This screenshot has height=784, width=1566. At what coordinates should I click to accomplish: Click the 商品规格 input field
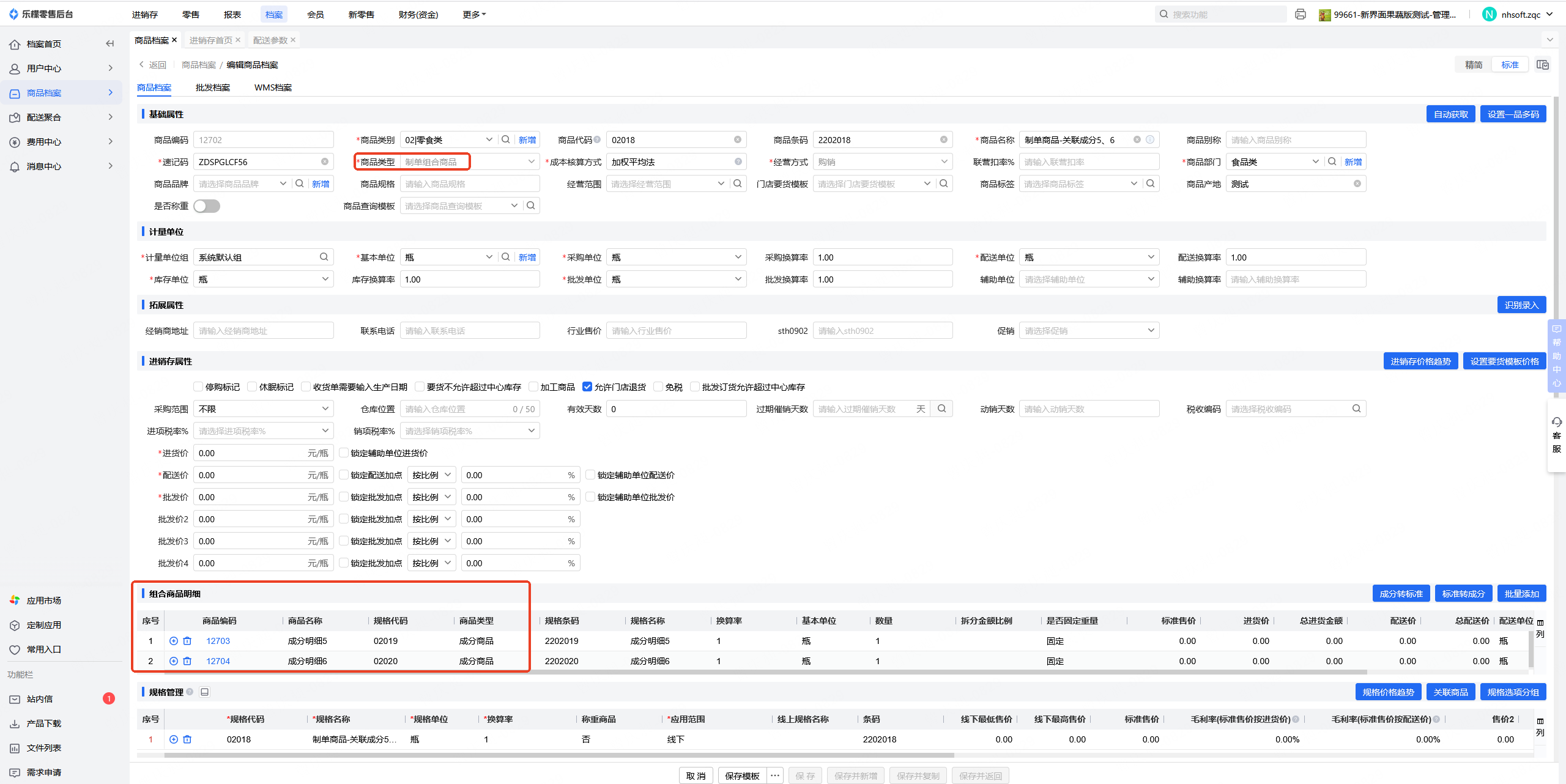(470, 184)
